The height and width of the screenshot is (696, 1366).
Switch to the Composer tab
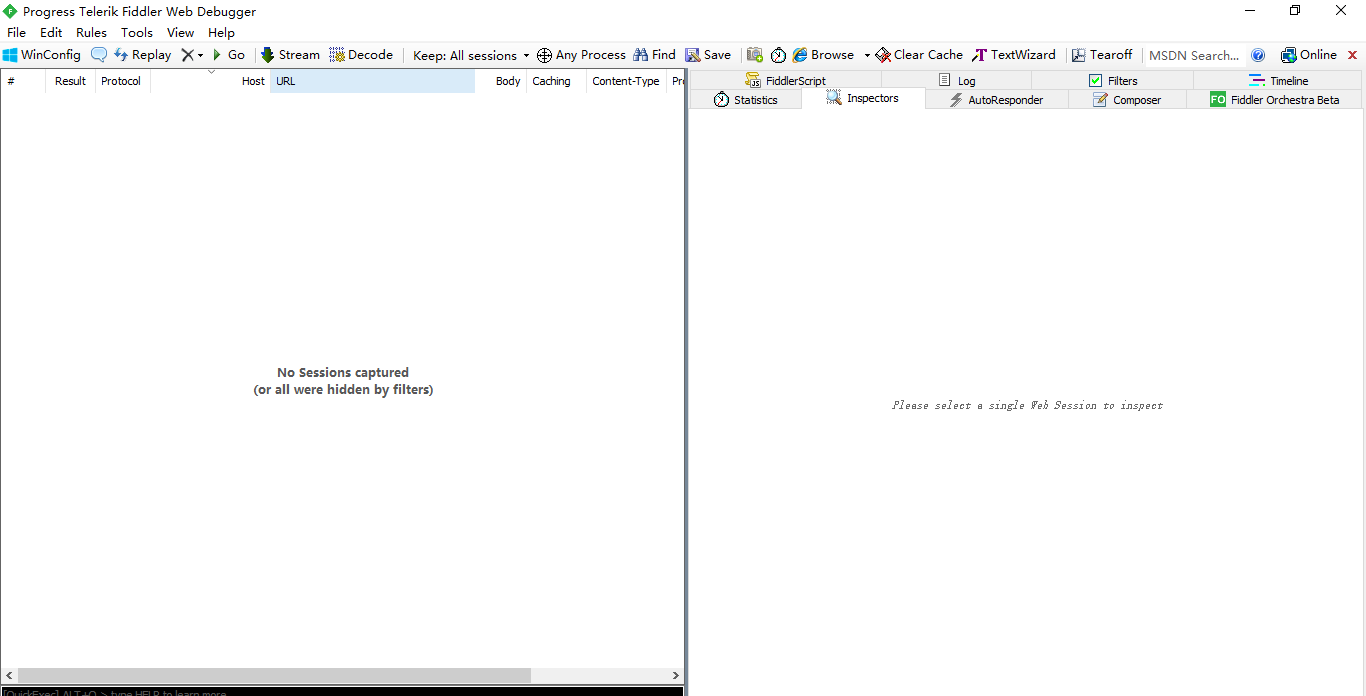pyautogui.click(x=1127, y=99)
